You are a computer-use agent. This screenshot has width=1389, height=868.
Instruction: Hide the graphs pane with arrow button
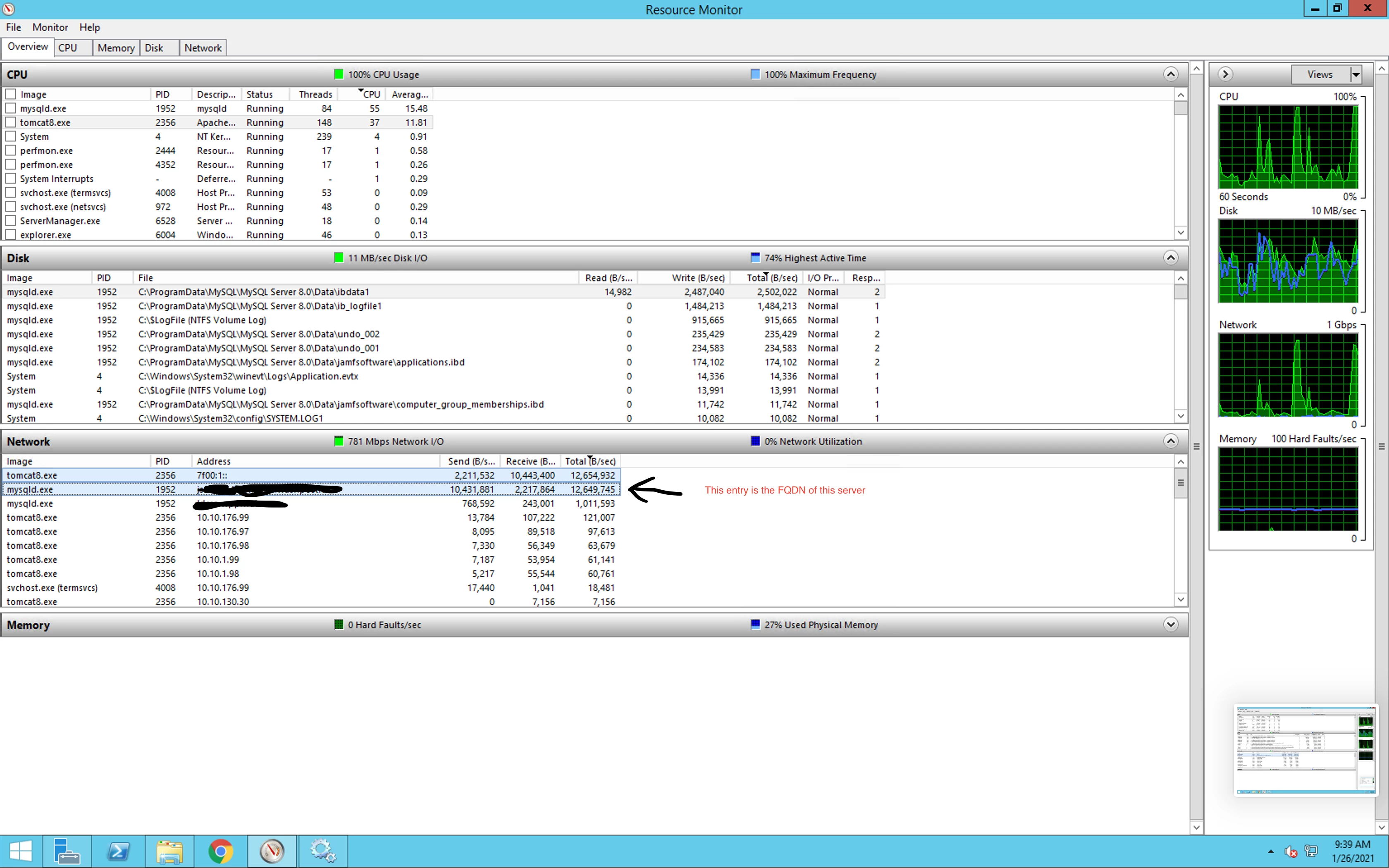point(1225,74)
